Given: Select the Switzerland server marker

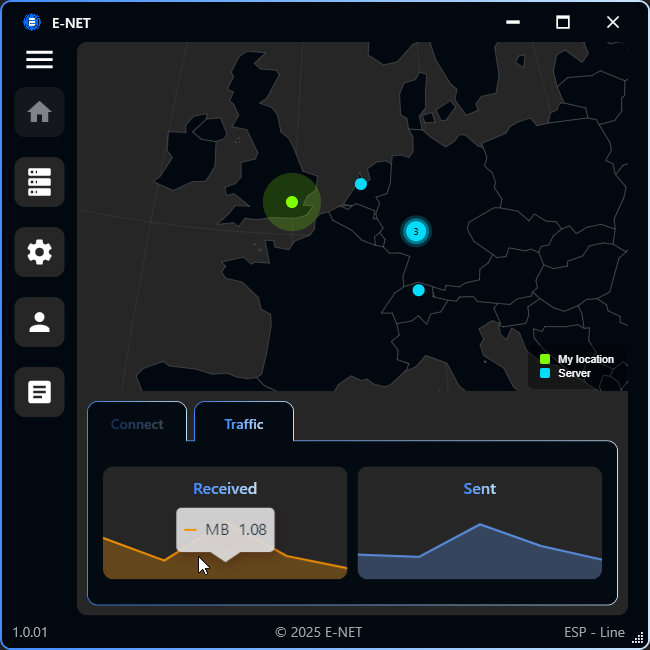Looking at the screenshot, I should click(419, 290).
